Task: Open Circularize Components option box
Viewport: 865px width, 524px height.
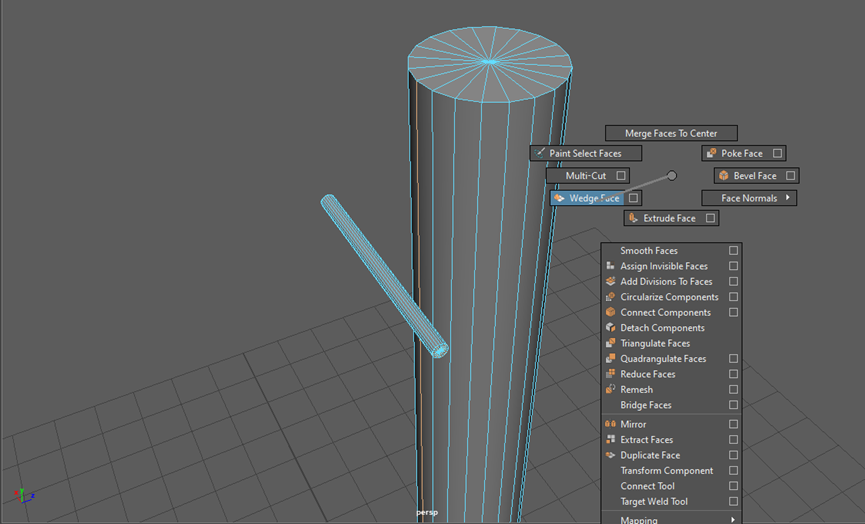Action: tap(733, 297)
